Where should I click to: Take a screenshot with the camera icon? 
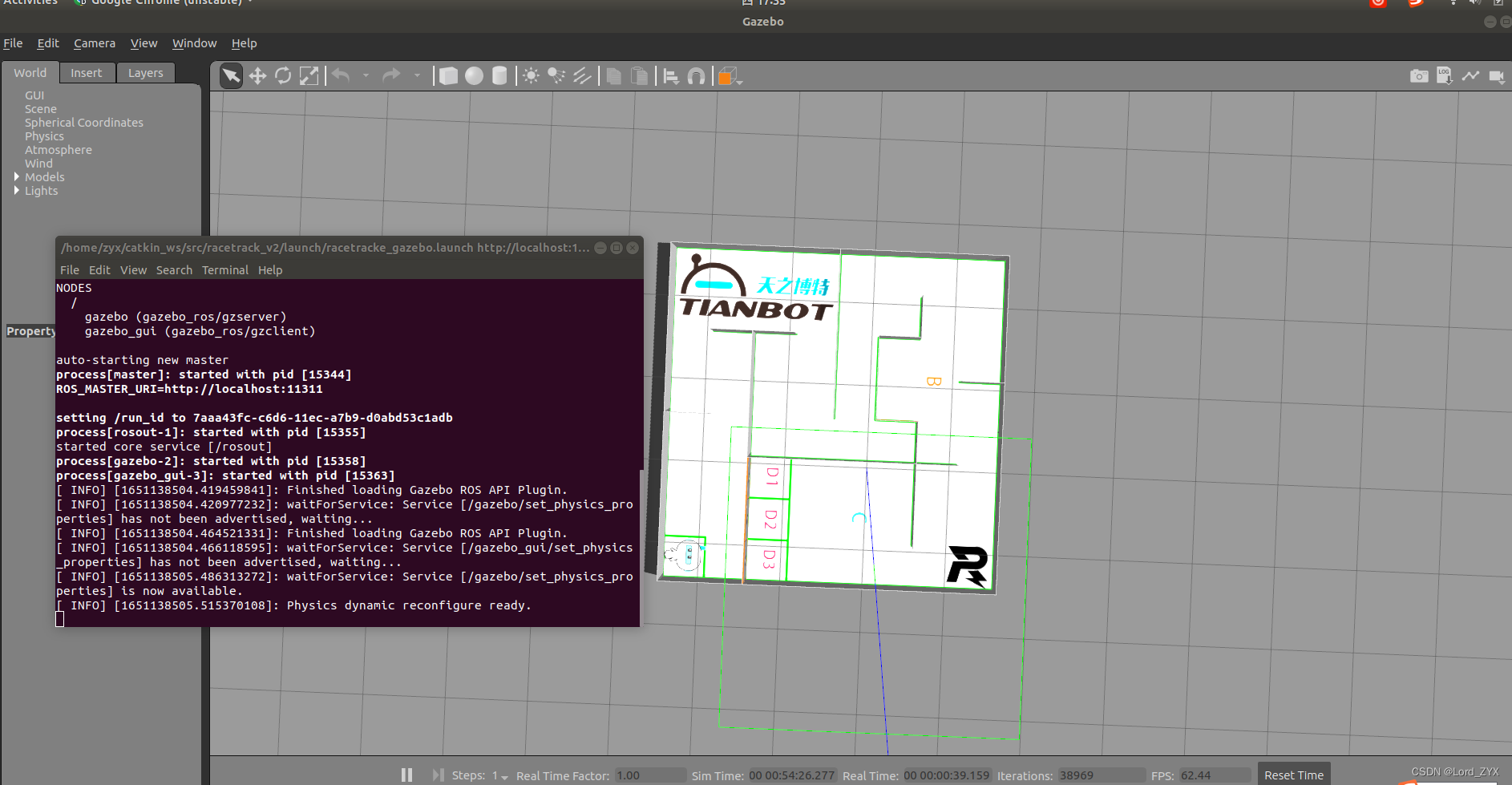coord(1419,75)
